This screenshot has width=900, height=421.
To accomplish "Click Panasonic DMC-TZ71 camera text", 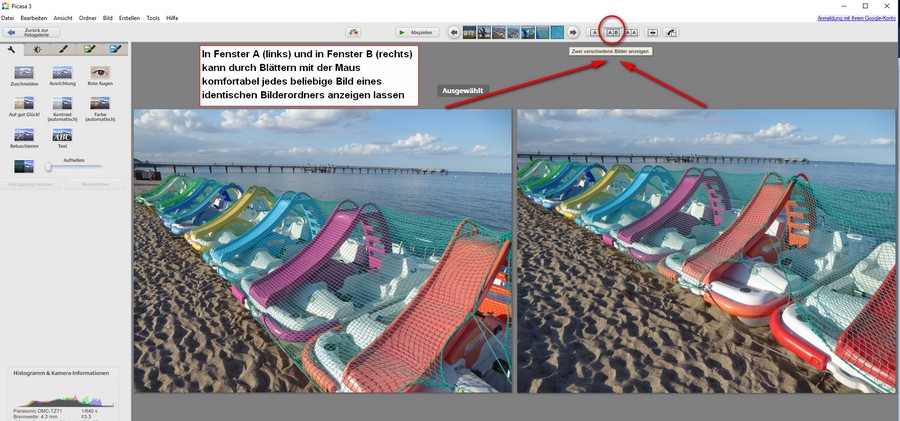I will coord(38,411).
